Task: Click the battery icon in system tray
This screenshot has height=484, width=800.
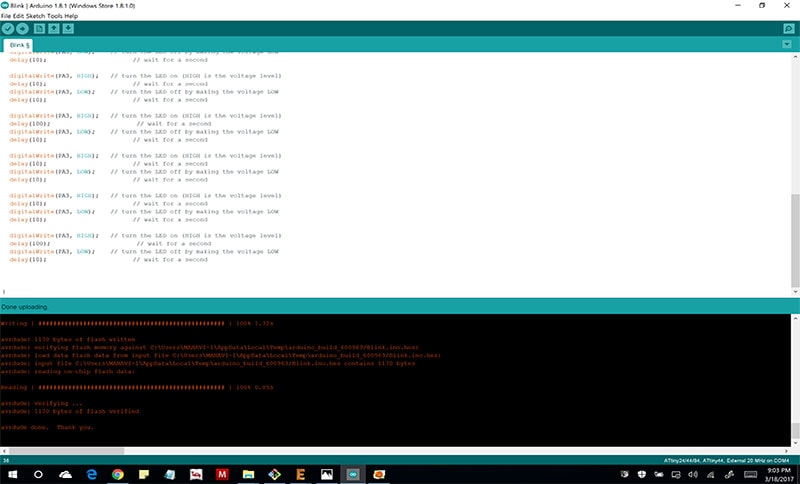Action: click(x=659, y=474)
